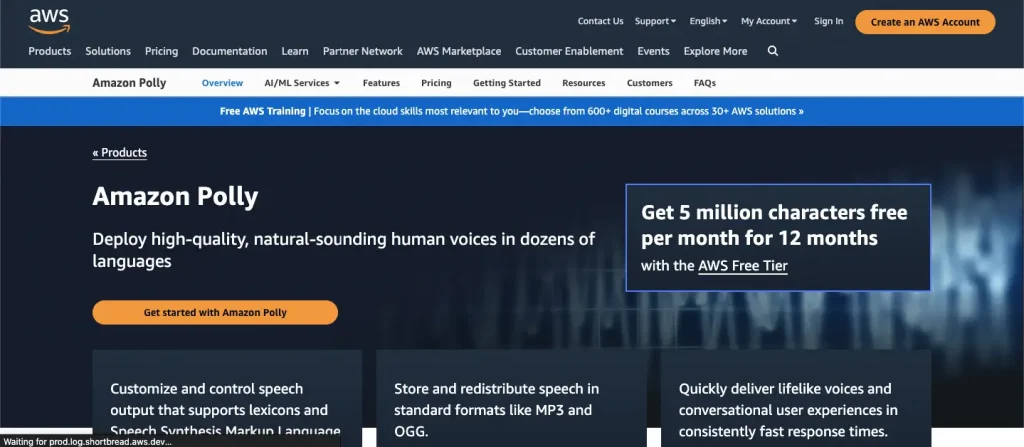This screenshot has height=447, width=1024.
Task: Go back via « Products link
Action: click(120, 153)
